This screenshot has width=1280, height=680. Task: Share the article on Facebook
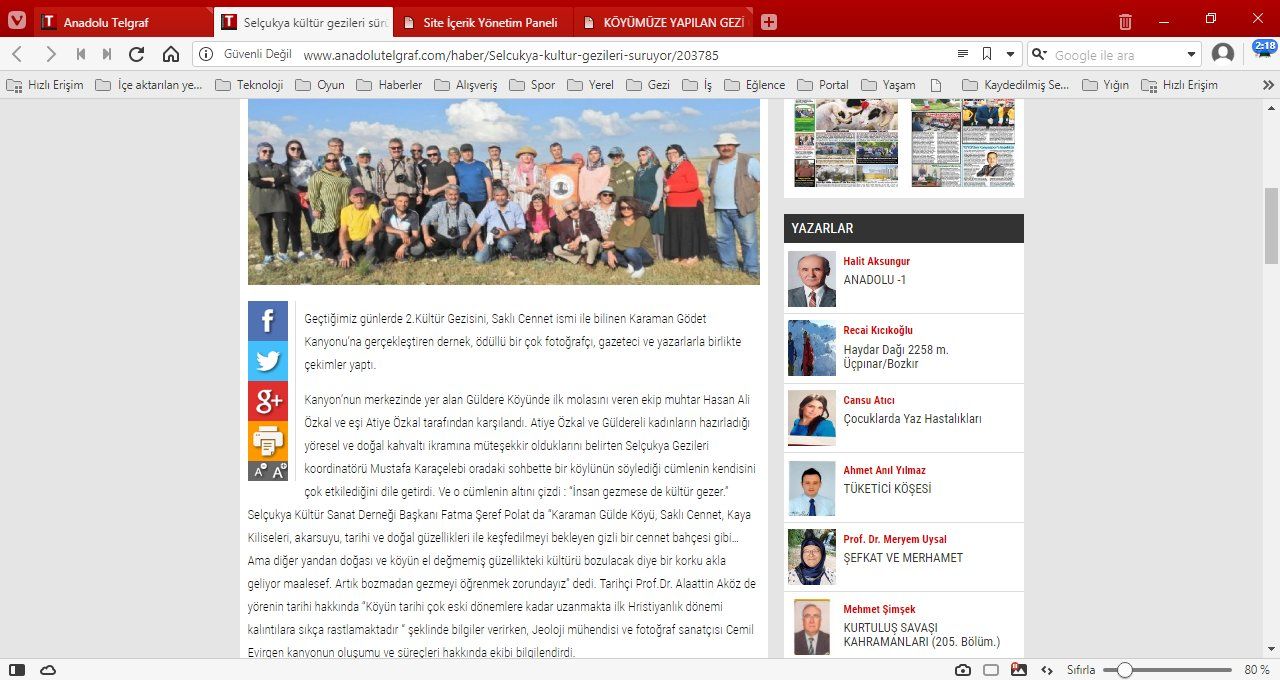click(x=268, y=321)
